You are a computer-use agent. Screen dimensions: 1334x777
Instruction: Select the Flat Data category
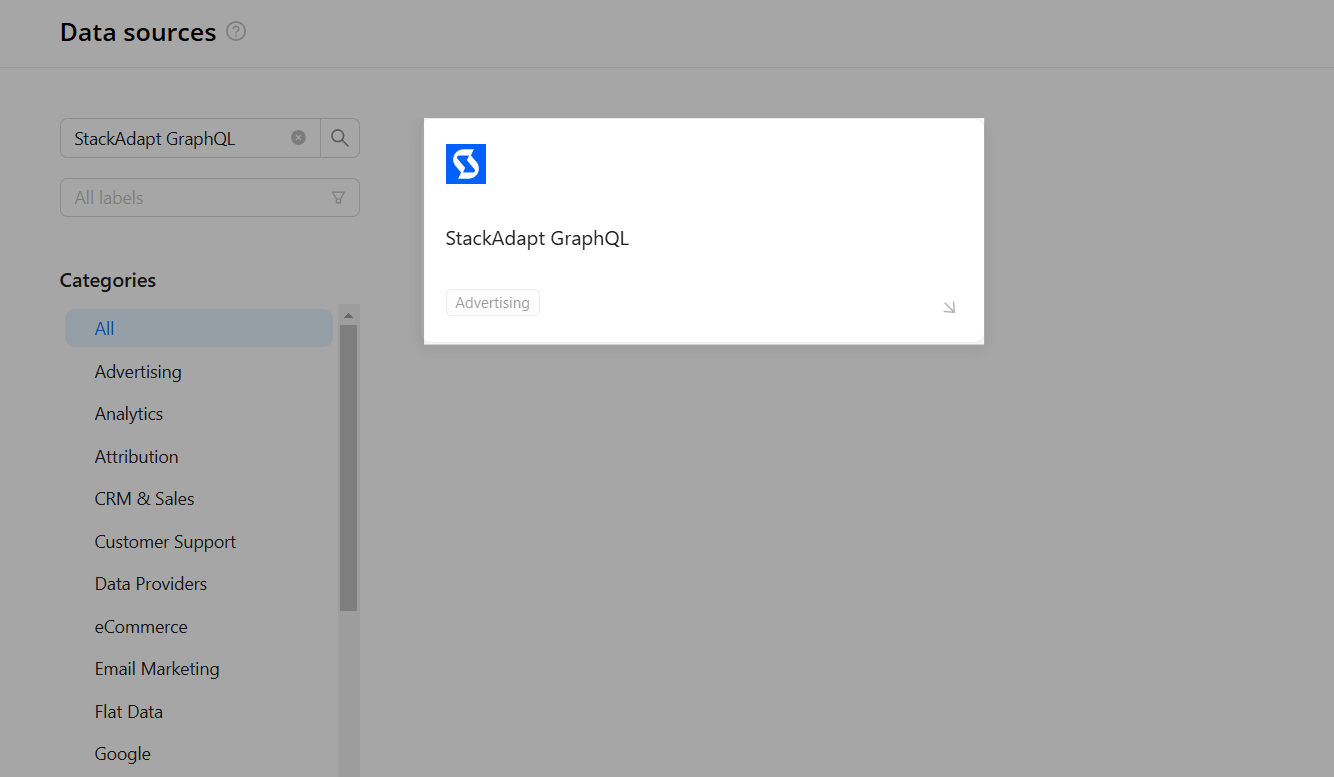129,711
